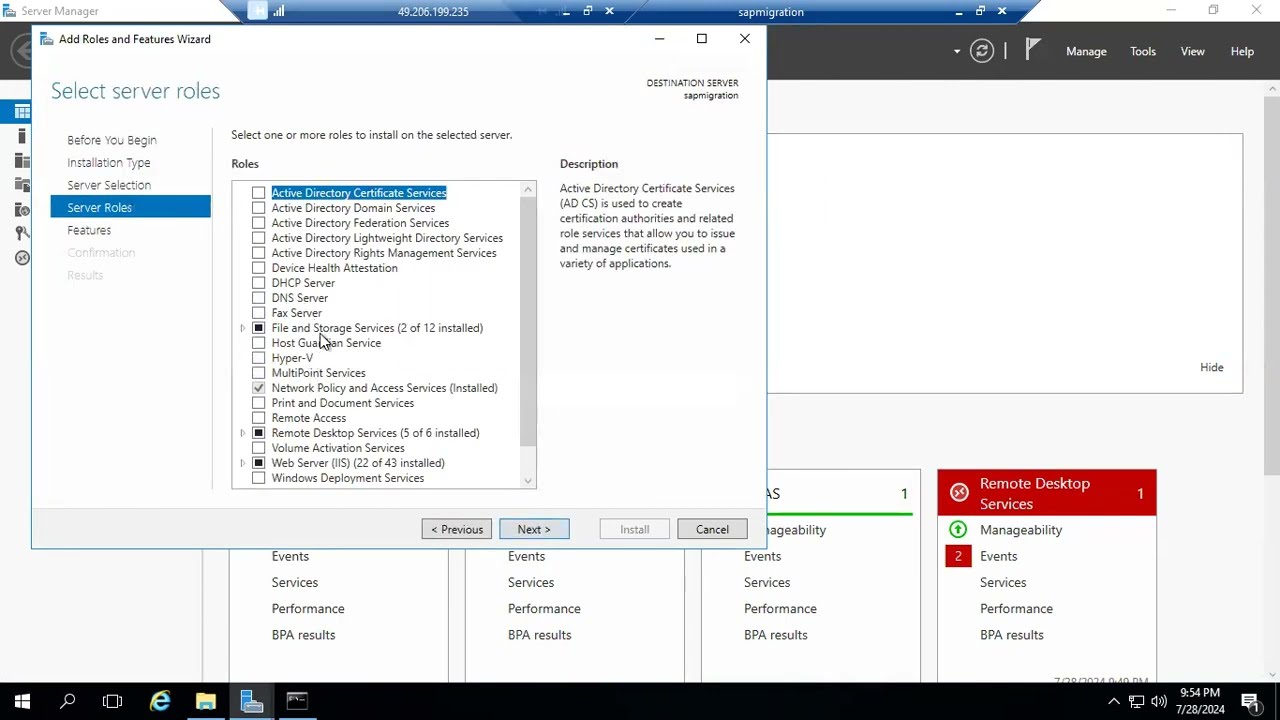
Task: Open Remote Desktop Services tile title
Action: [1035, 493]
